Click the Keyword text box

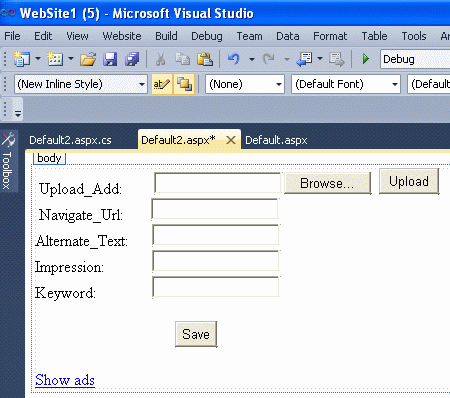tap(216, 287)
